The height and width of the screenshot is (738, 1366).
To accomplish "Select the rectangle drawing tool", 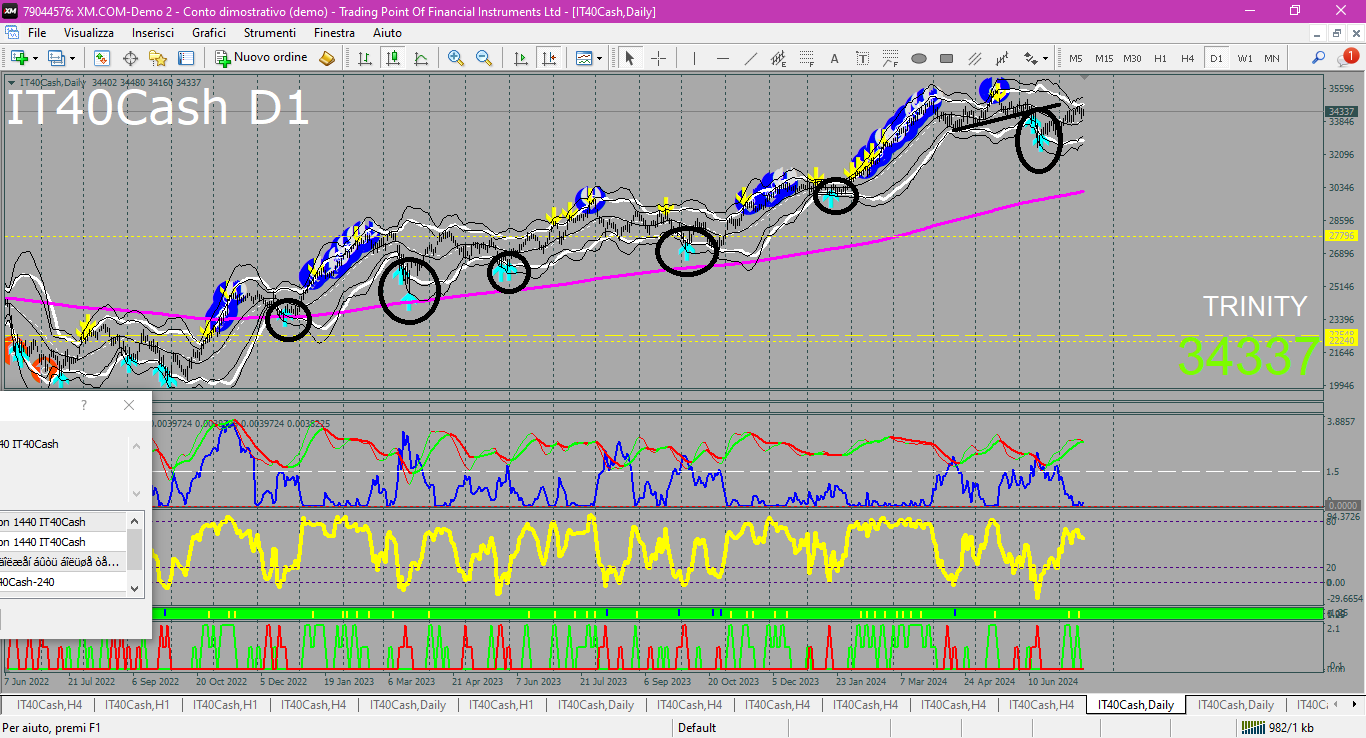I will [946, 58].
